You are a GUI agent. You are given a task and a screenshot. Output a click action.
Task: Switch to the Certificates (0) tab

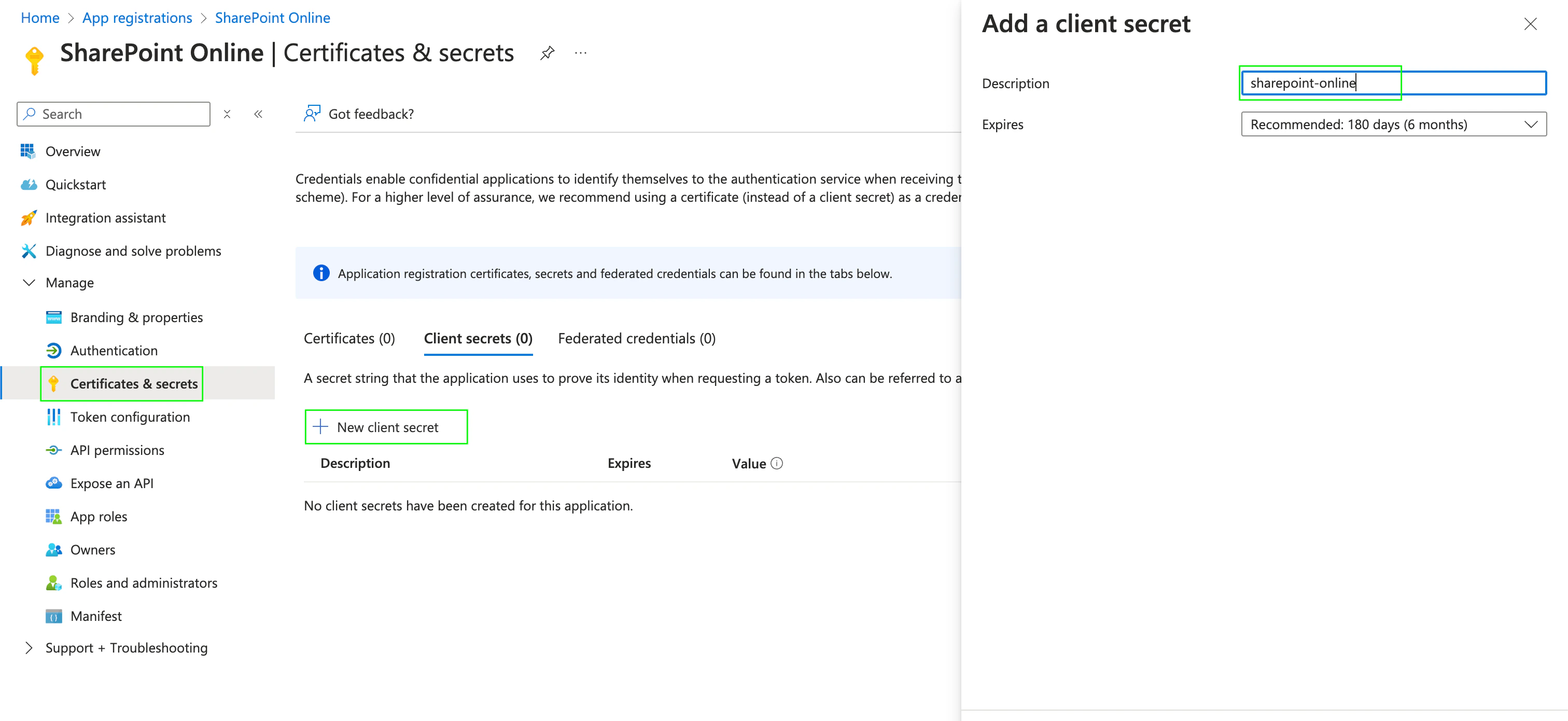click(349, 339)
